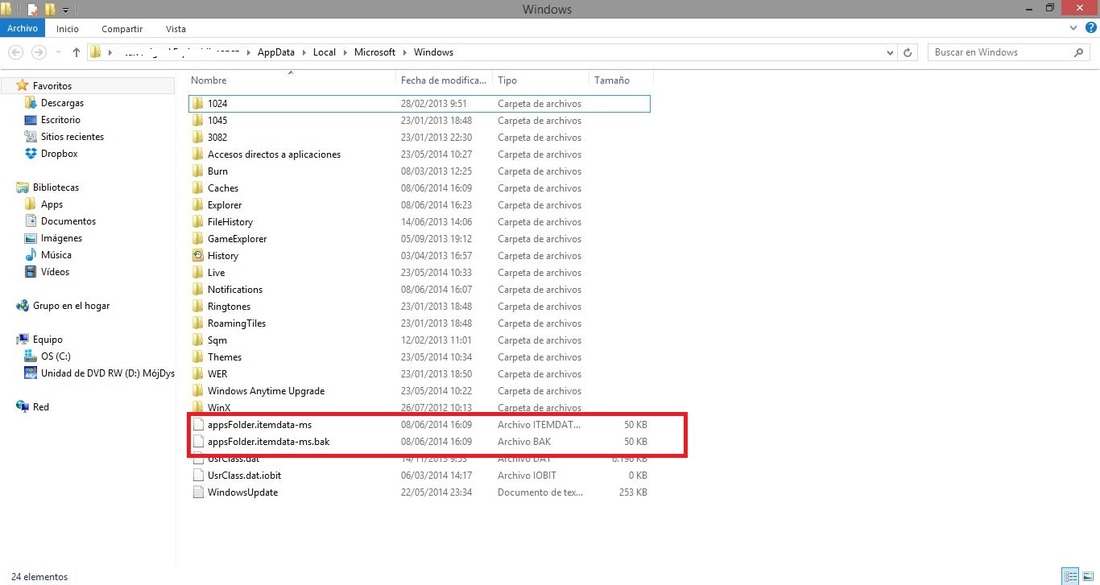Select Bibliotecas in the navigation pane
This screenshot has height=585, width=1100.
(55, 187)
